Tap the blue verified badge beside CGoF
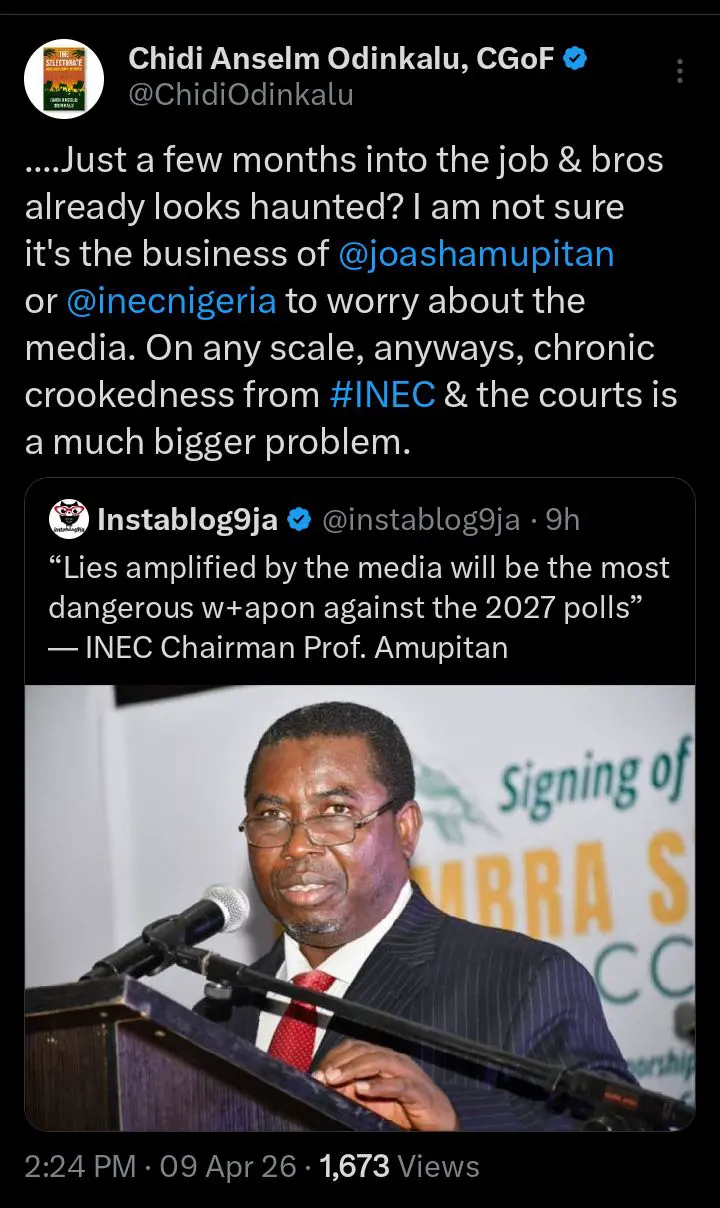The height and width of the screenshot is (1208, 720). click(575, 60)
